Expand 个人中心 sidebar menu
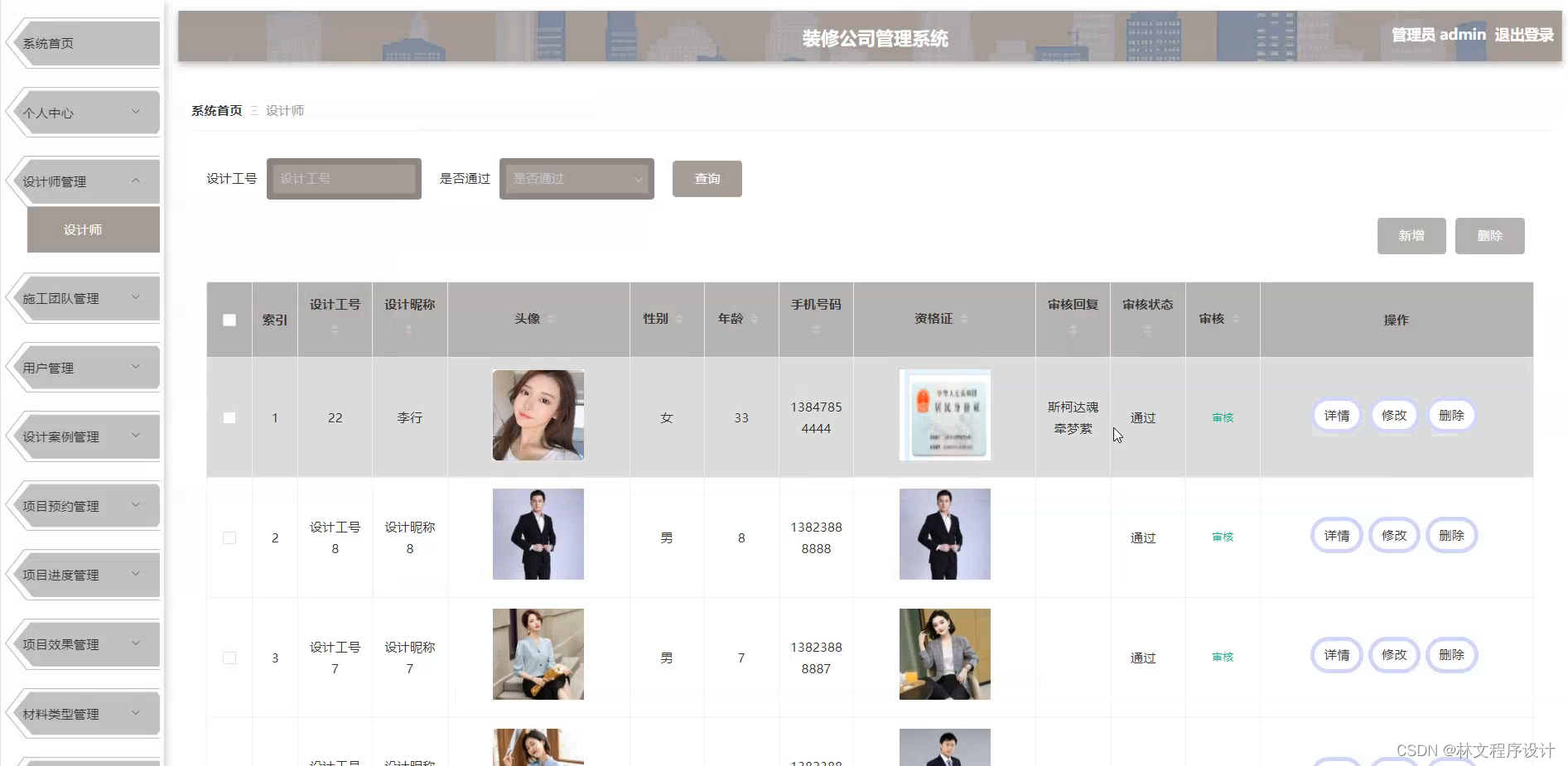The height and width of the screenshot is (766, 1568). [84, 112]
